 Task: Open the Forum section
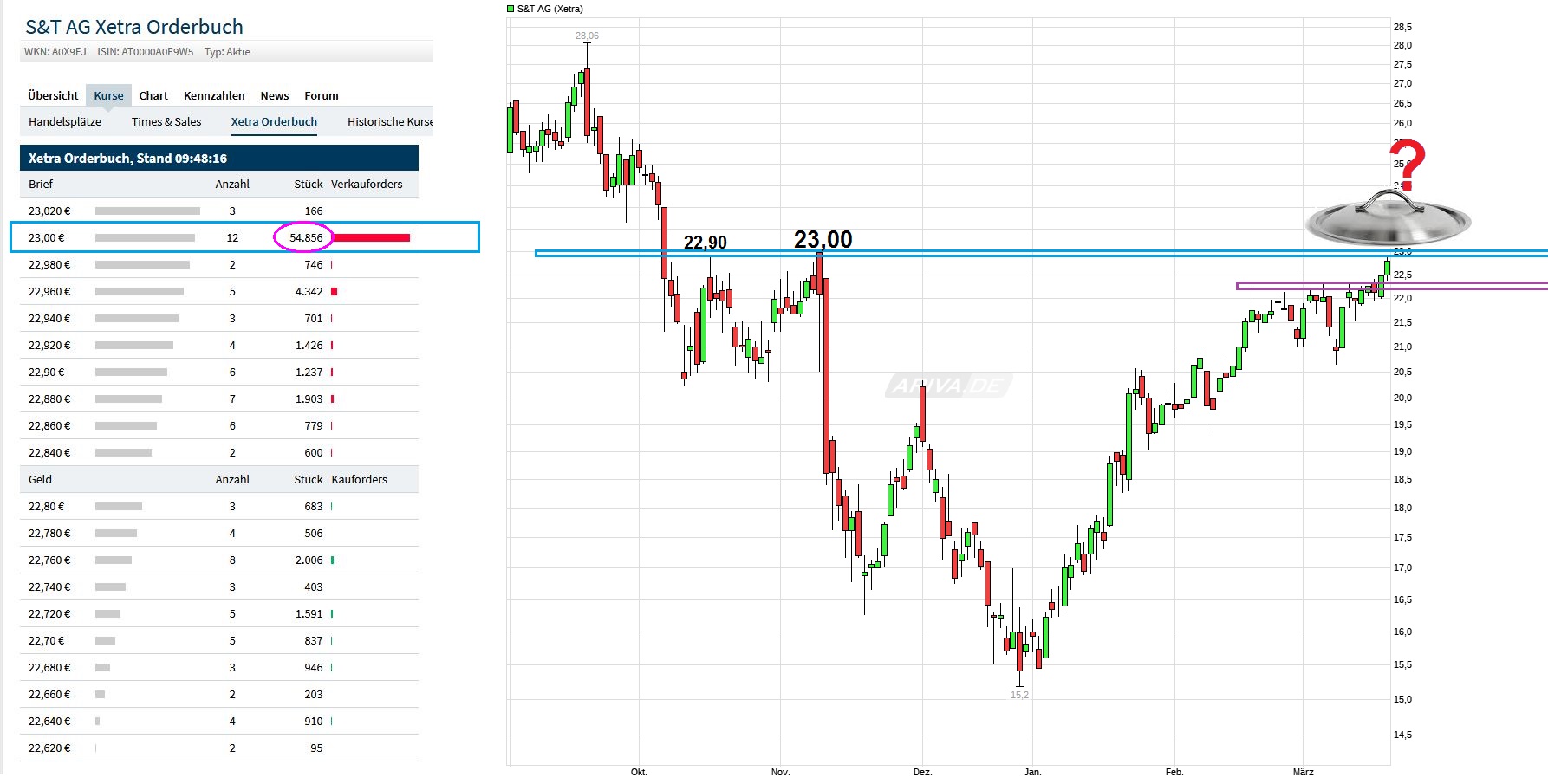321,95
